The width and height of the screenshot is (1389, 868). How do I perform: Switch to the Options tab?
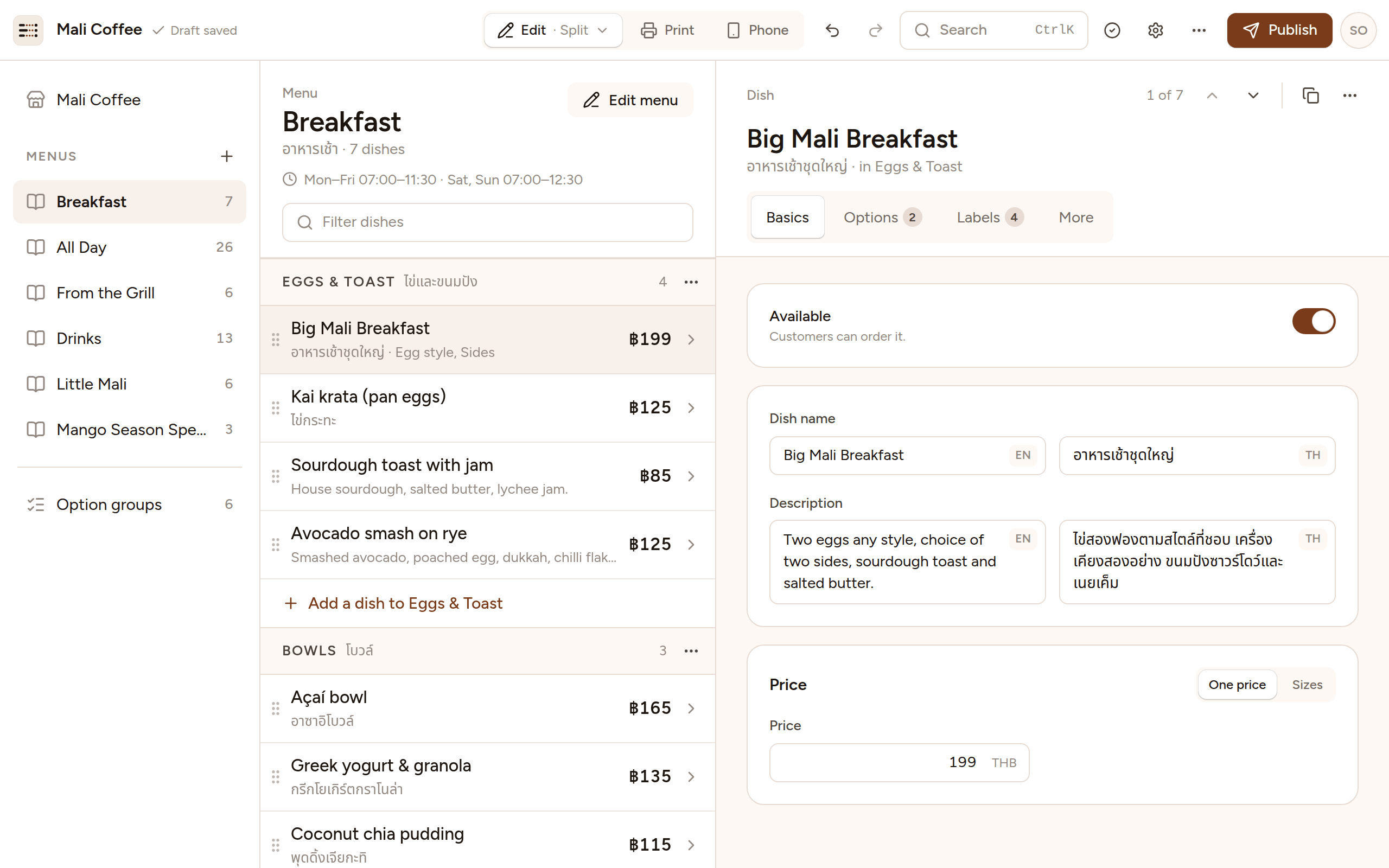point(882,218)
